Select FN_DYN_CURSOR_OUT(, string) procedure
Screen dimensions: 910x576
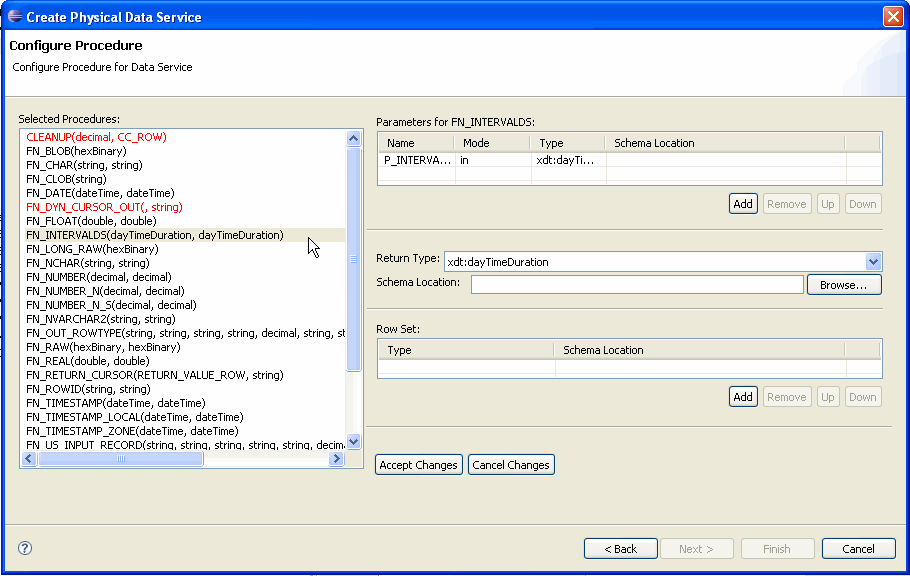(x=104, y=207)
